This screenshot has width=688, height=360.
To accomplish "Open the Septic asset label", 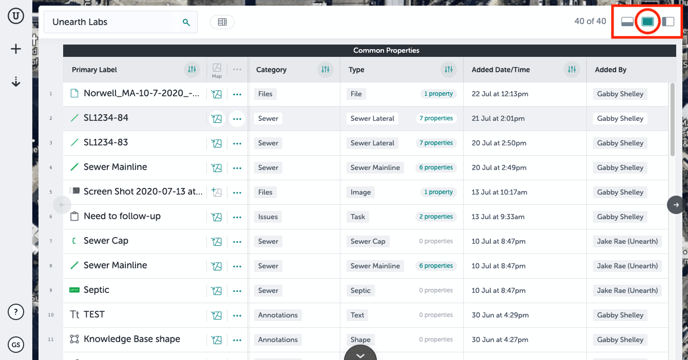I will (96, 290).
